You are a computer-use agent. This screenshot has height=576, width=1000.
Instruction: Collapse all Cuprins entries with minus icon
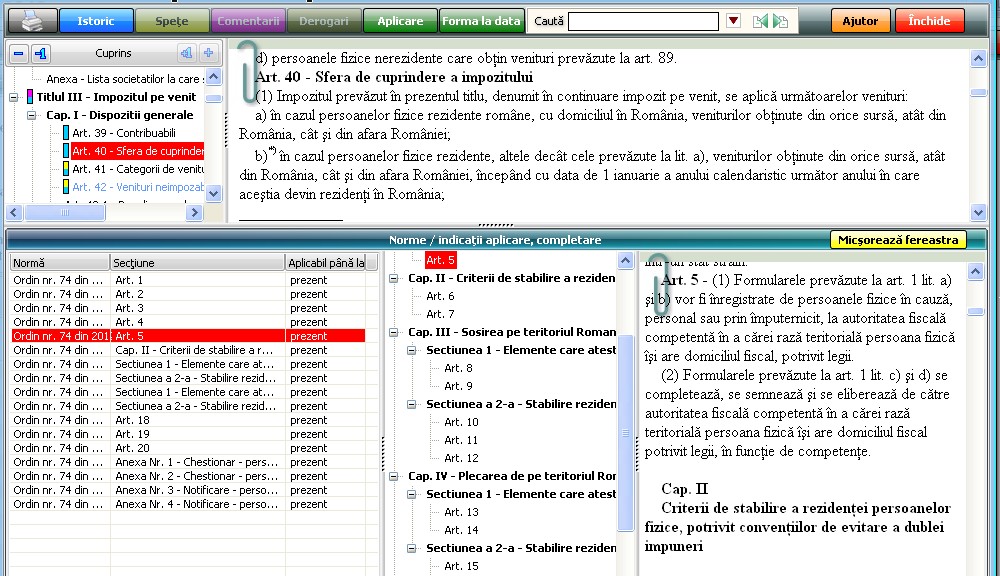pyautogui.click(x=18, y=54)
